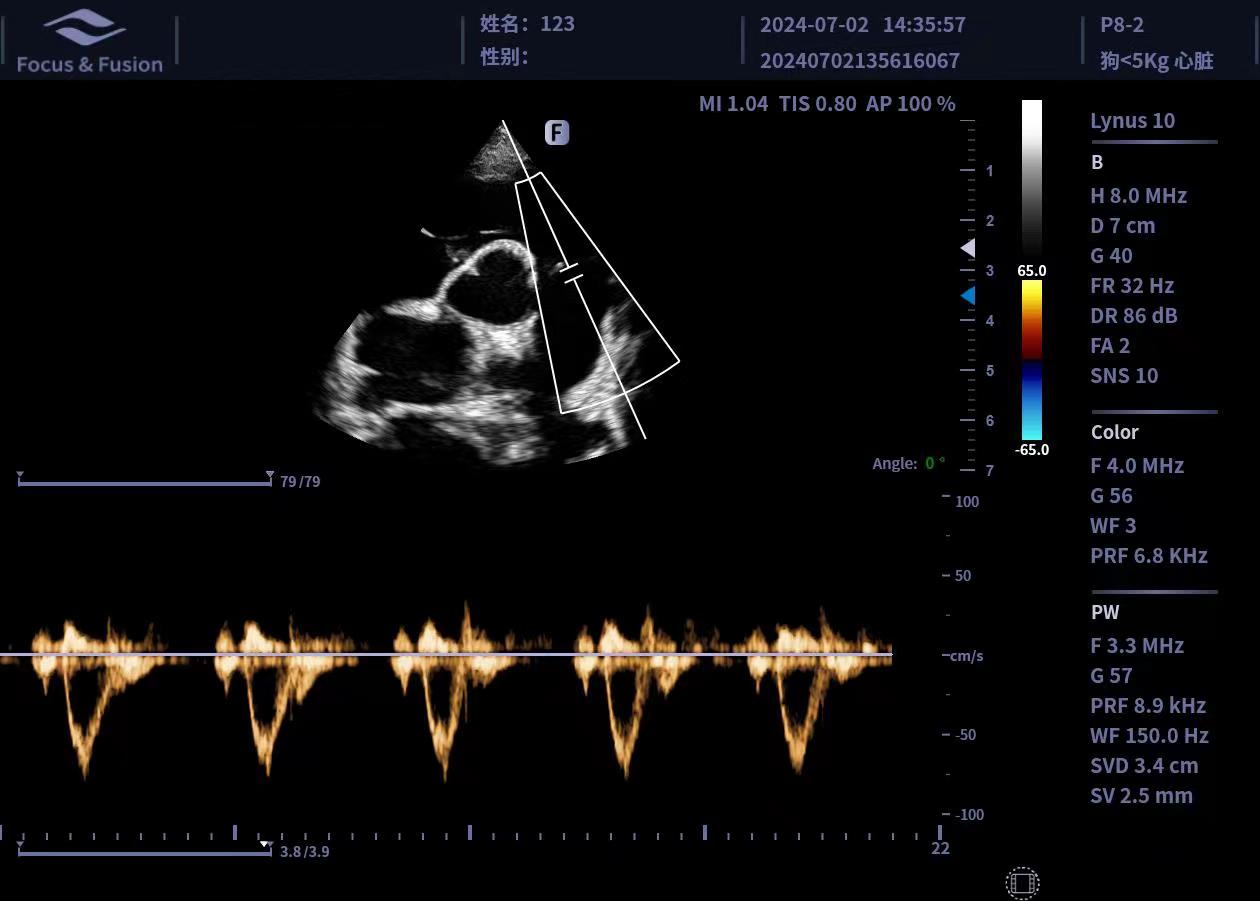Click the cine film icon at bottom right
Image resolution: width=1260 pixels, height=901 pixels.
coord(1022,883)
